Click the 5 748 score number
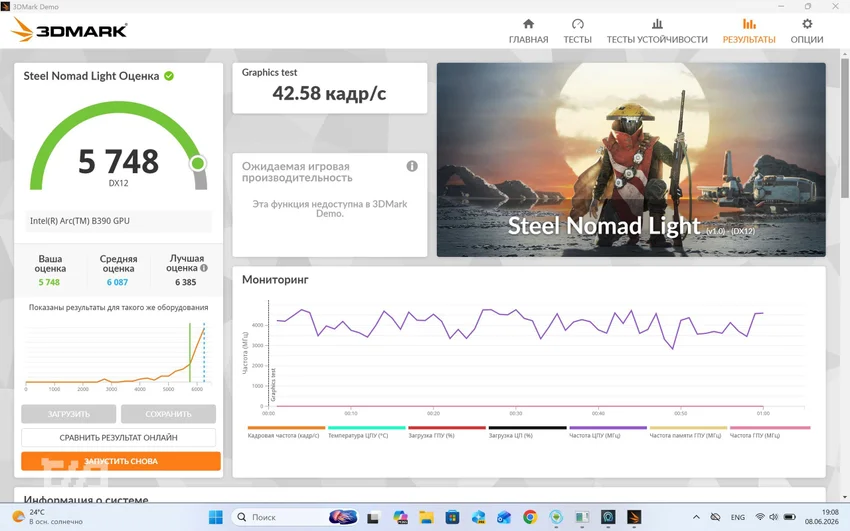 click(118, 161)
